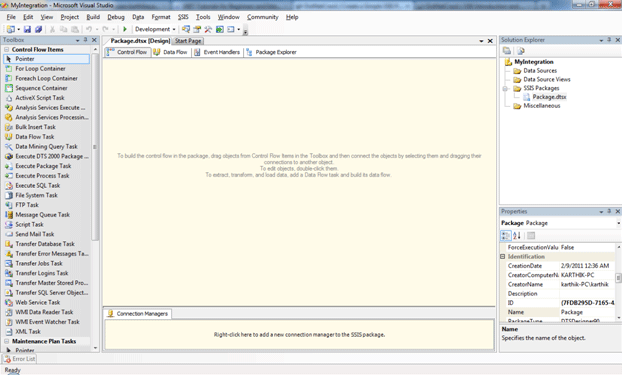
Task: Choose Transfer Database Task item
Action: coord(46,244)
